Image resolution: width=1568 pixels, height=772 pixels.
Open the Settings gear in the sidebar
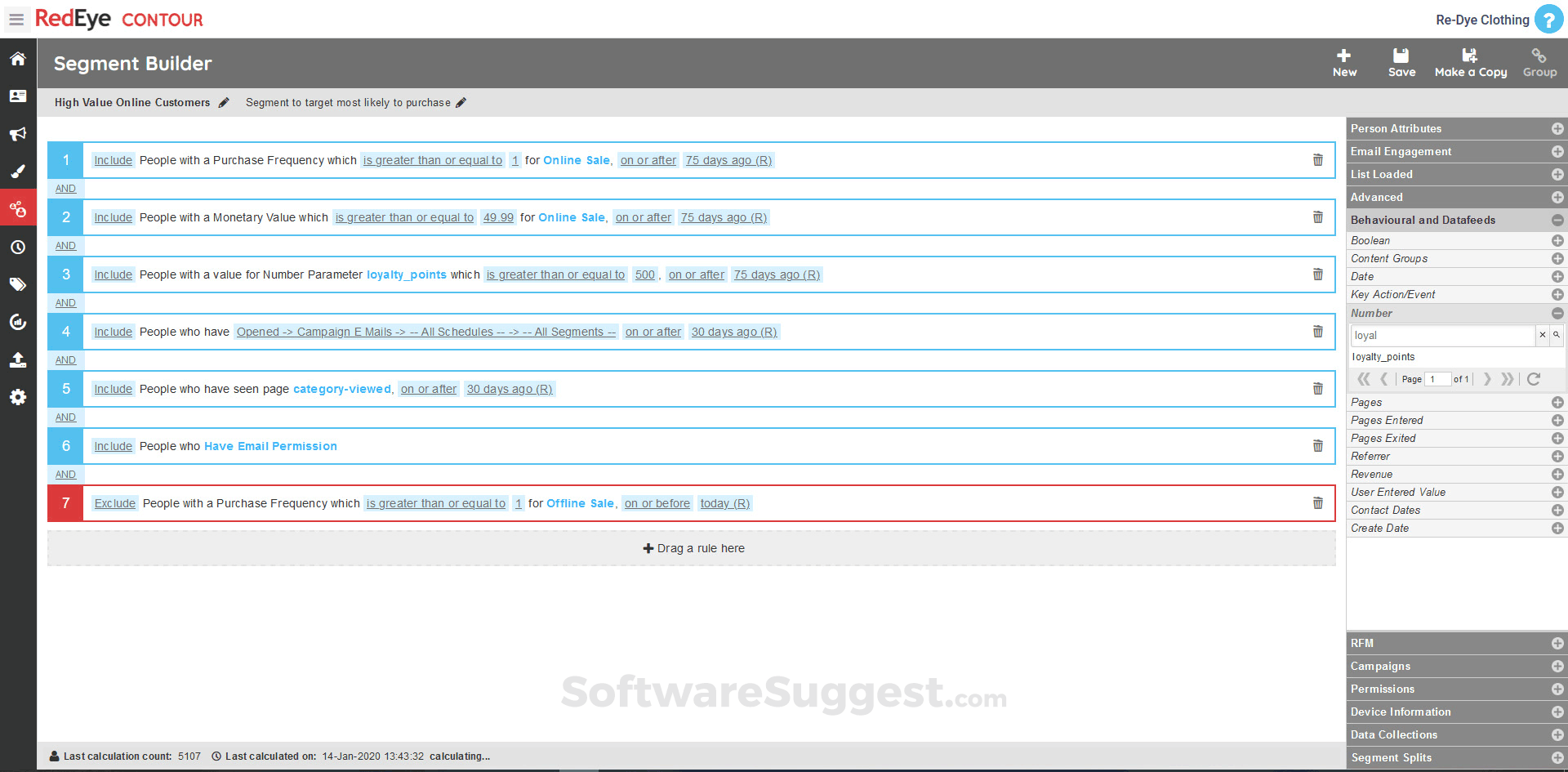click(x=17, y=397)
